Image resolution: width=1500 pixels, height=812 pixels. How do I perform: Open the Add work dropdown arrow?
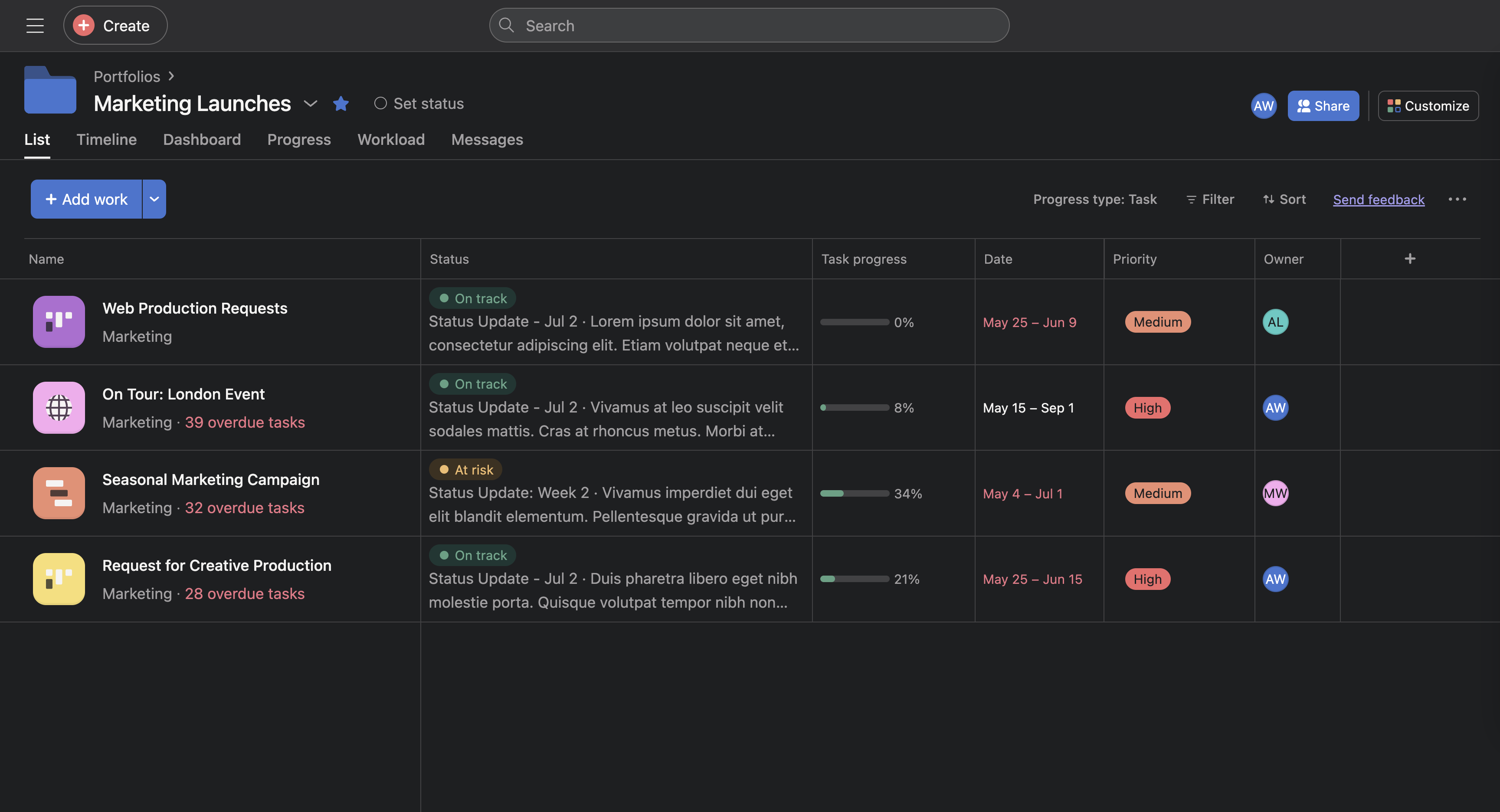click(154, 199)
